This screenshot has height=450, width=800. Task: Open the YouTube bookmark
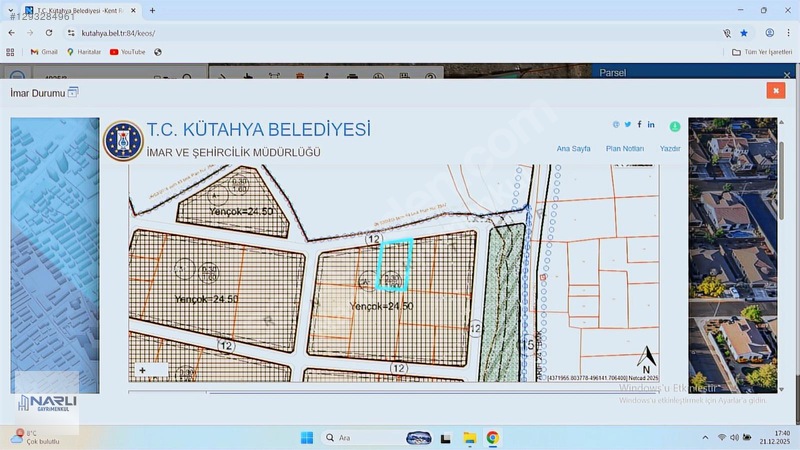(128, 52)
